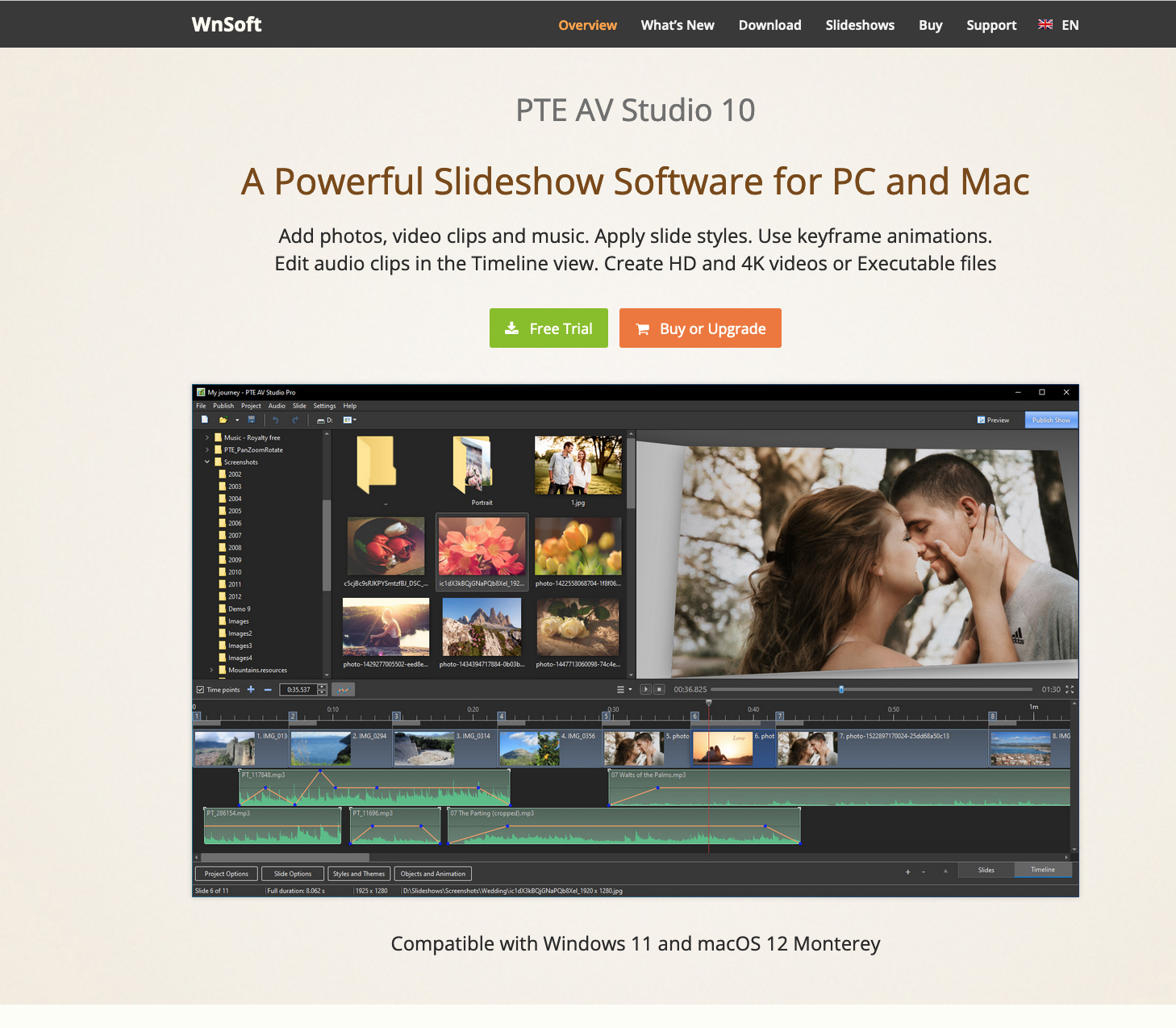Click the Undo arrow icon
The height and width of the screenshot is (1028, 1176).
(x=275, y=420)
